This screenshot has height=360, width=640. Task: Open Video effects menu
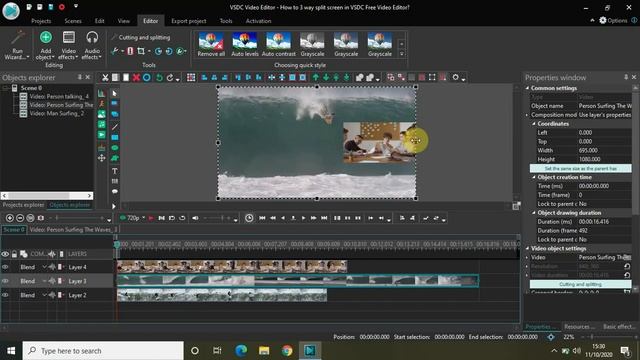click(69, 45)
